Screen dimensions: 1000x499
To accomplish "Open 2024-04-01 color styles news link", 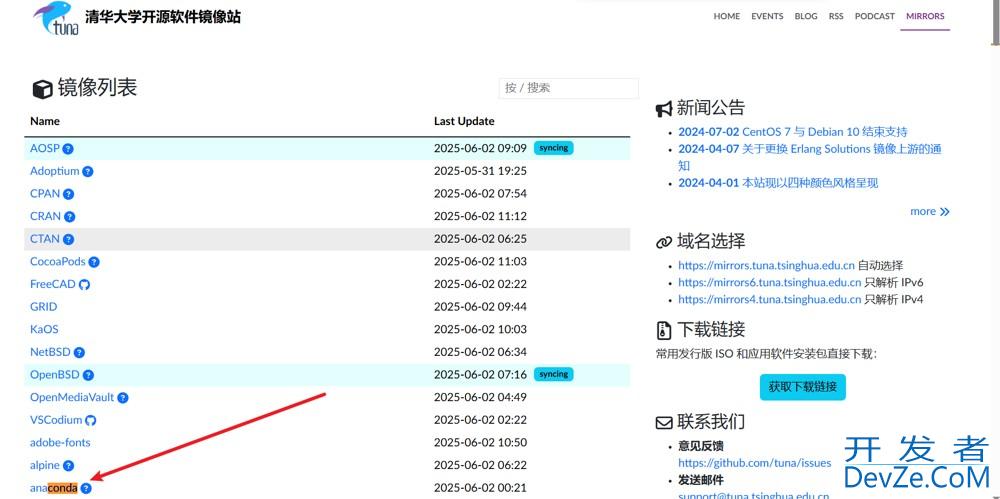I will pos(778,183).
